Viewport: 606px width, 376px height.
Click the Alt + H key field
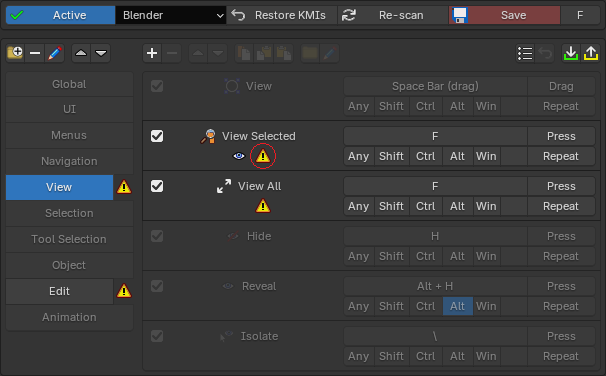point(435,286)
